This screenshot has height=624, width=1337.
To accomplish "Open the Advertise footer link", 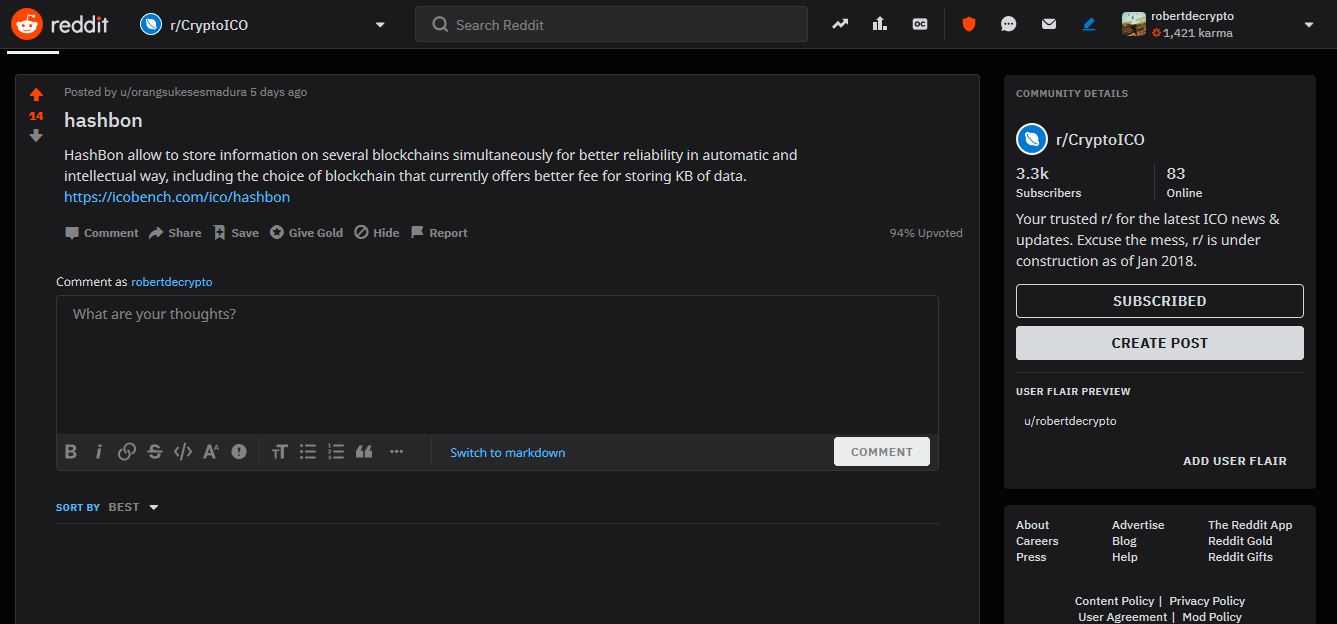I will click(x=1138, y=525).
